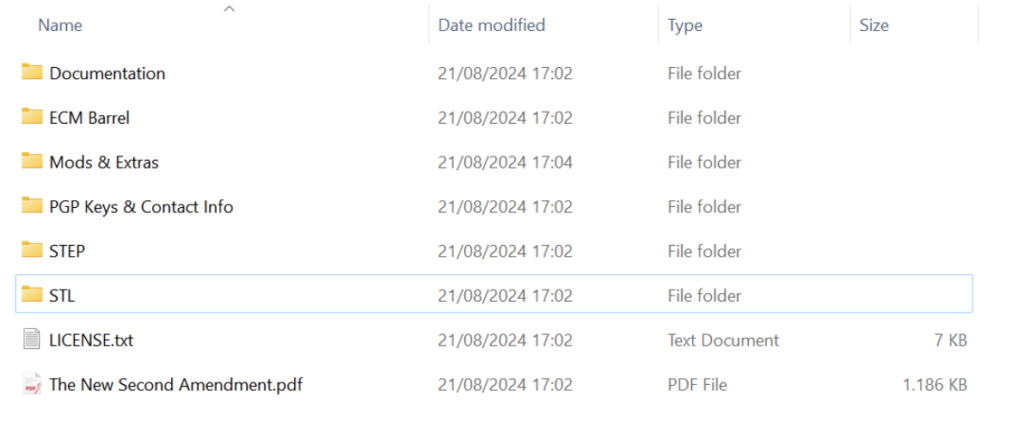
Task: Toggle sort direction arrow above Name
Action: (x=229, y=9)
